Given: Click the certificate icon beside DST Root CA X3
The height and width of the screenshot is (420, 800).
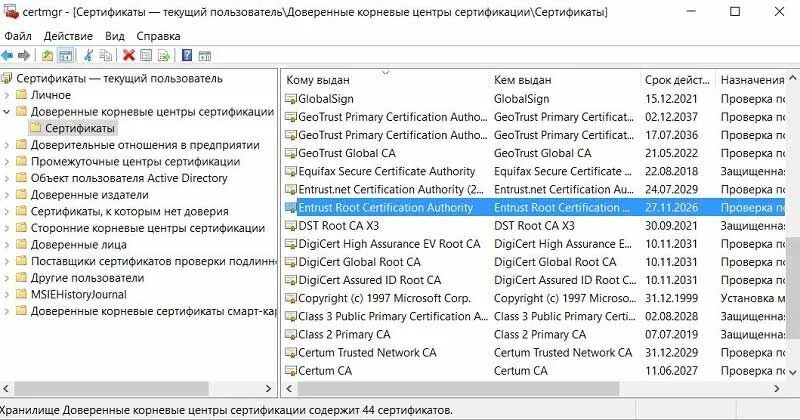Looking at the screenshot, I should pyautogui.click(x=291, y=226).
